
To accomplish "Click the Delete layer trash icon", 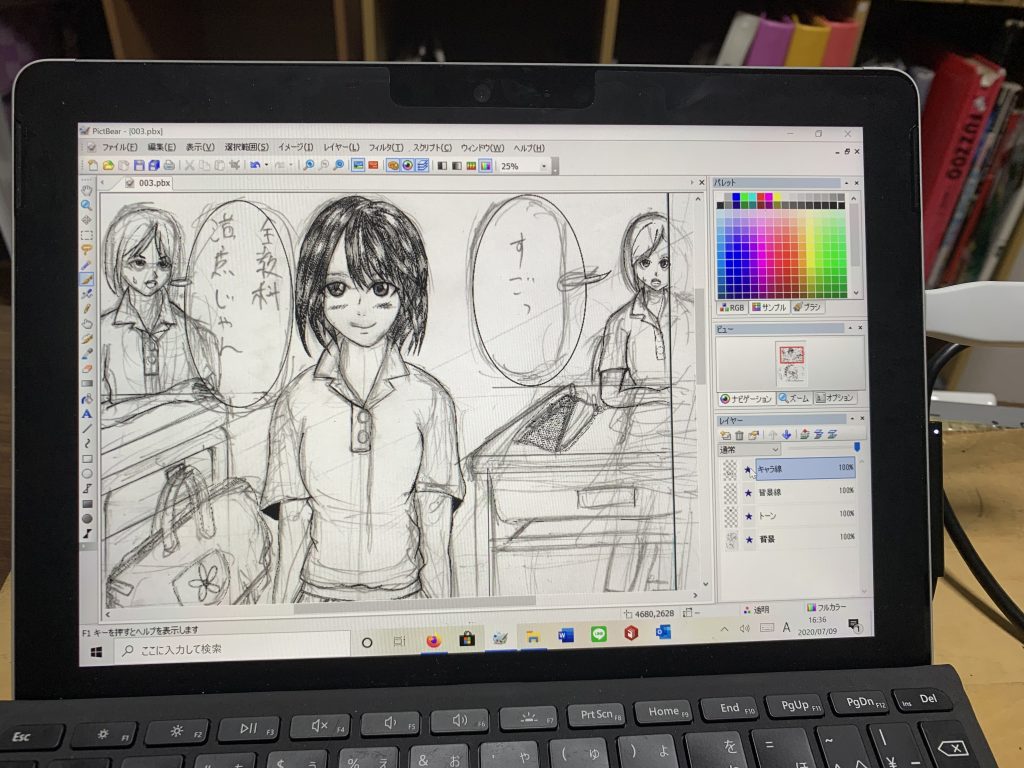I will (739, 434).
